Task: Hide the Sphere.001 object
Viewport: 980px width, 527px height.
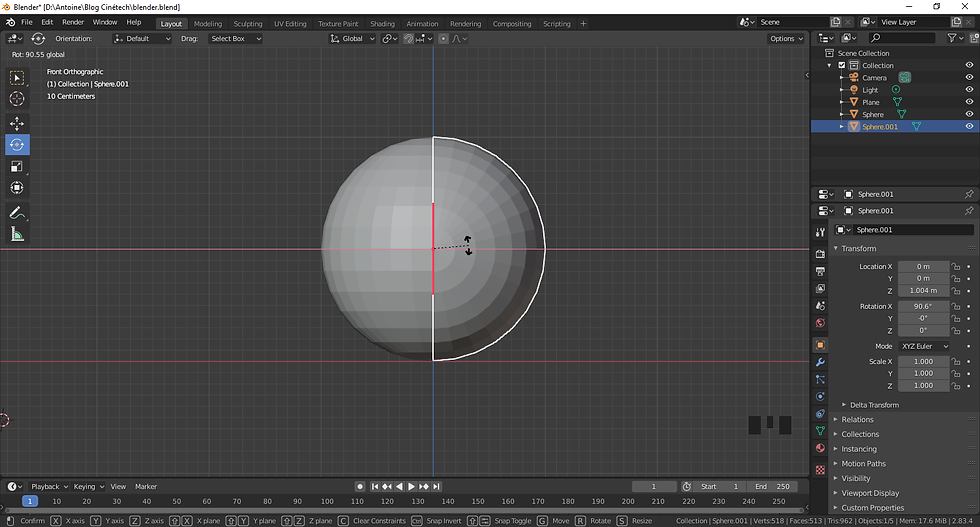Action: (969, 126)
